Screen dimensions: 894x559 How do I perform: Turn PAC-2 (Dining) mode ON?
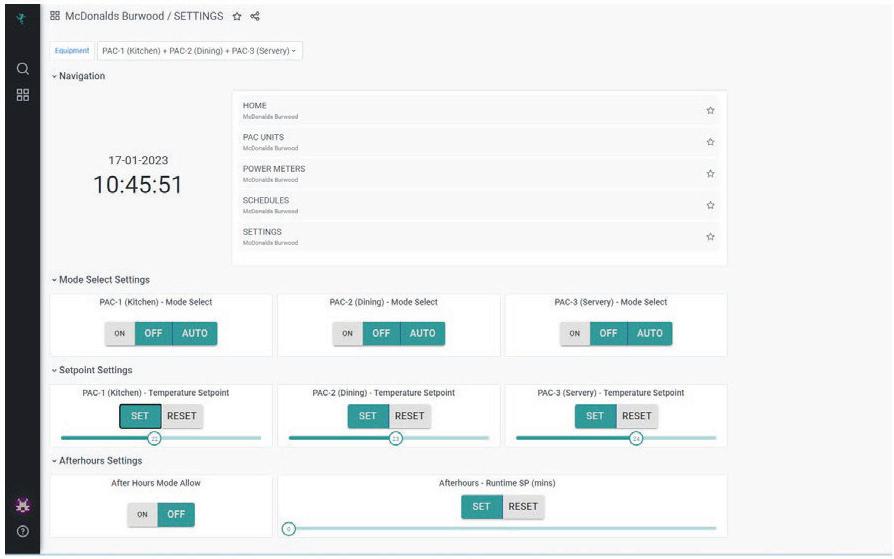pyautogui.click(x=347, y=334)
